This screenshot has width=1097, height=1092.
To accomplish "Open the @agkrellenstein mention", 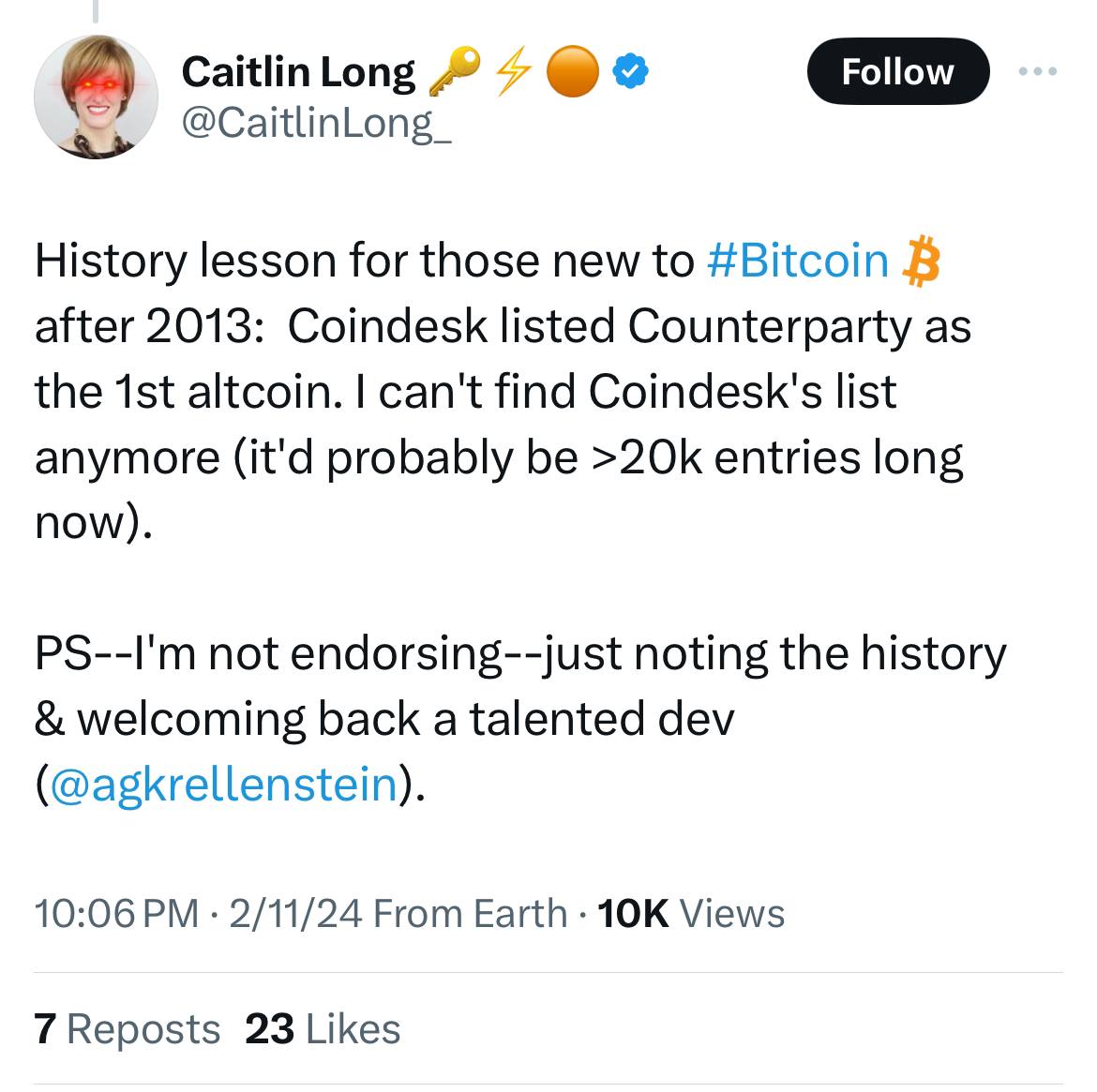I will (224, 785).
